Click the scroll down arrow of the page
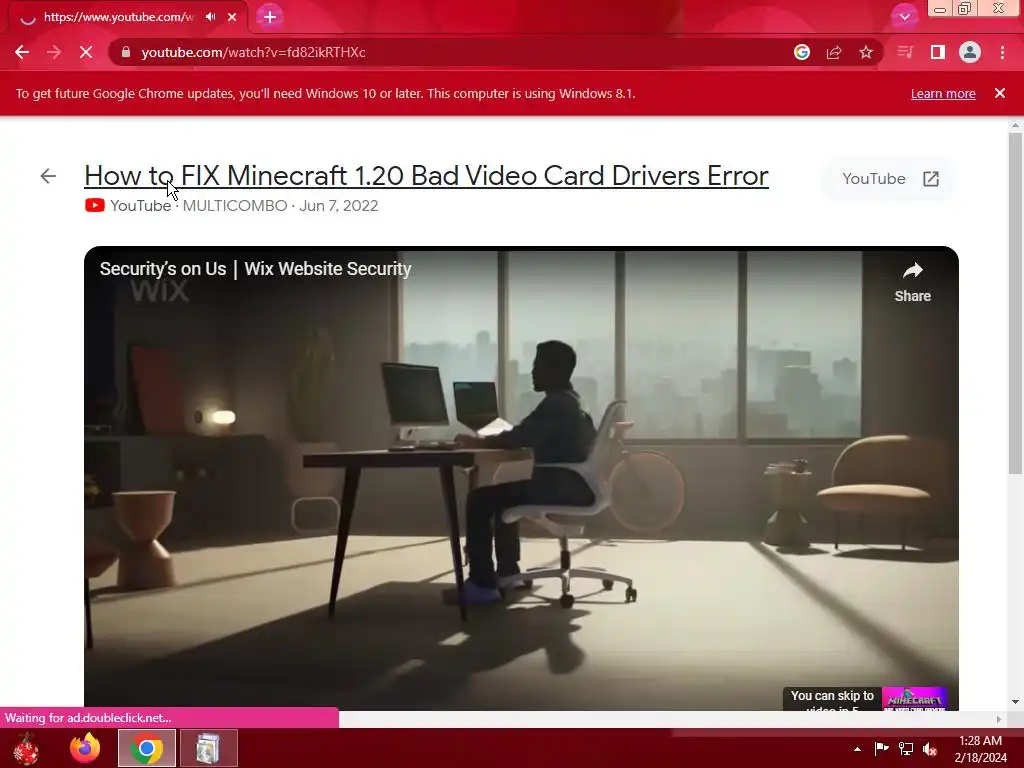This screenshot has width=1024, height=768. 1015,703
